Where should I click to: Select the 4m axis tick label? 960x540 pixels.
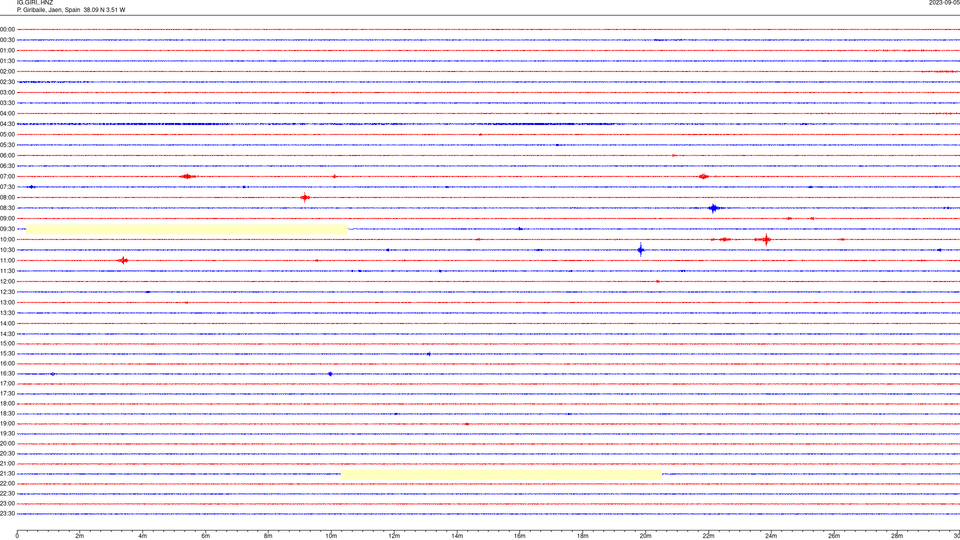point(143,536)
